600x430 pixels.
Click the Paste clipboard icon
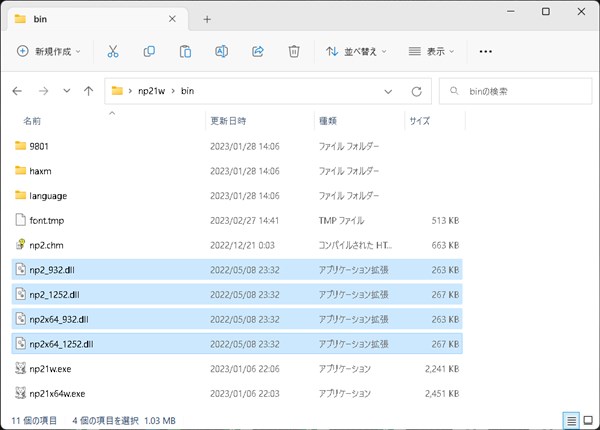(185, 51)
